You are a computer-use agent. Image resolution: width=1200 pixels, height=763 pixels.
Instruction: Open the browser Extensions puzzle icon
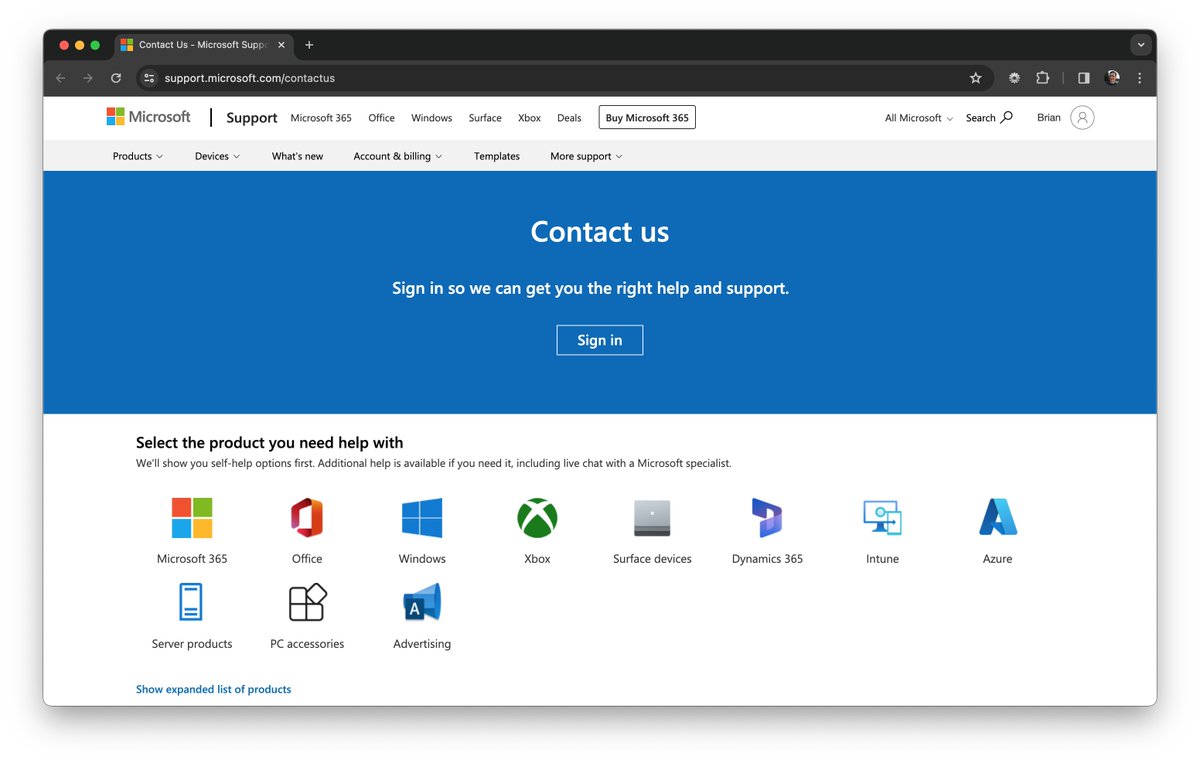(x=1043, y=78)
